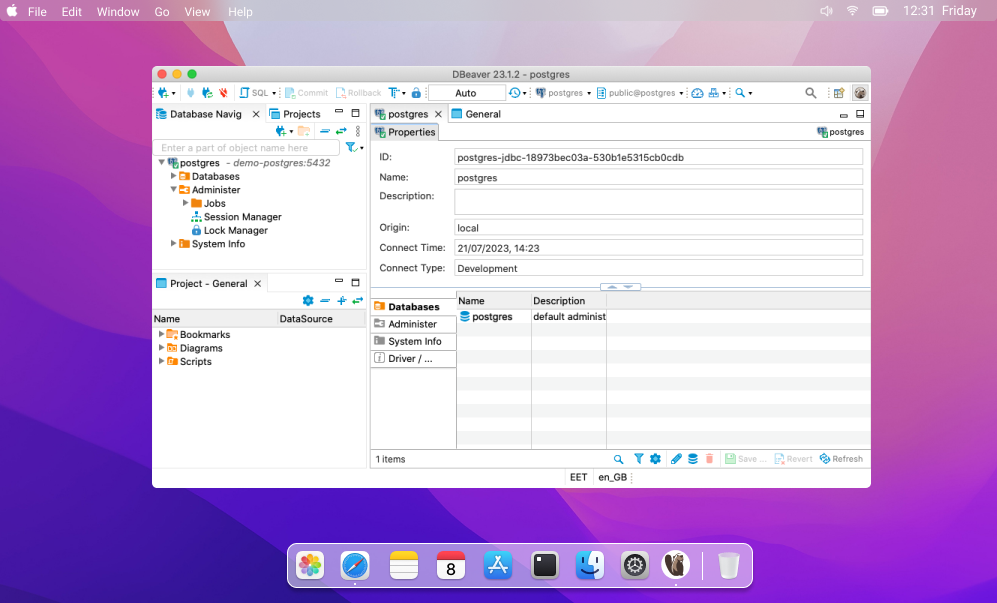Screen dimensions: 997x603
Task: Click the filter funnel in bottom toolbar
Action: coord(638,459)
